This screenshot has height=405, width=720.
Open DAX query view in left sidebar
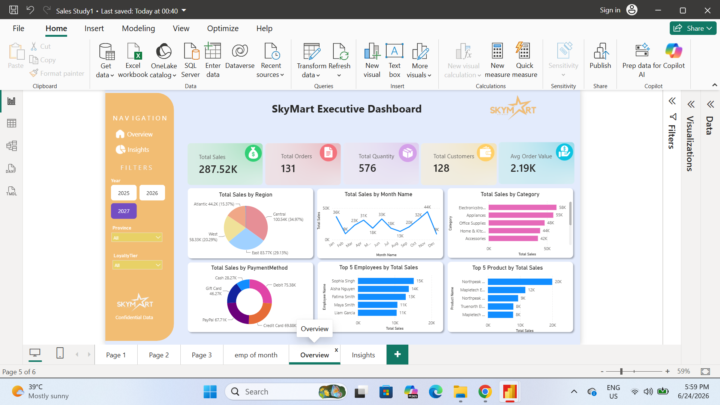[x=11, y=169]
